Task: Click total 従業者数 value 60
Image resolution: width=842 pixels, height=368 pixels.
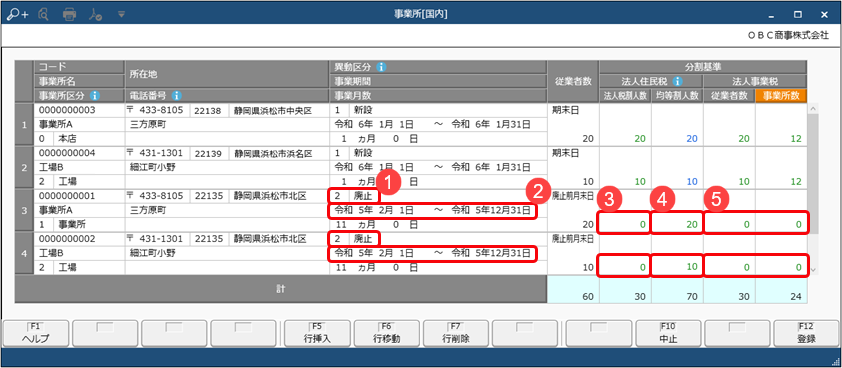Action: point(573,290)
